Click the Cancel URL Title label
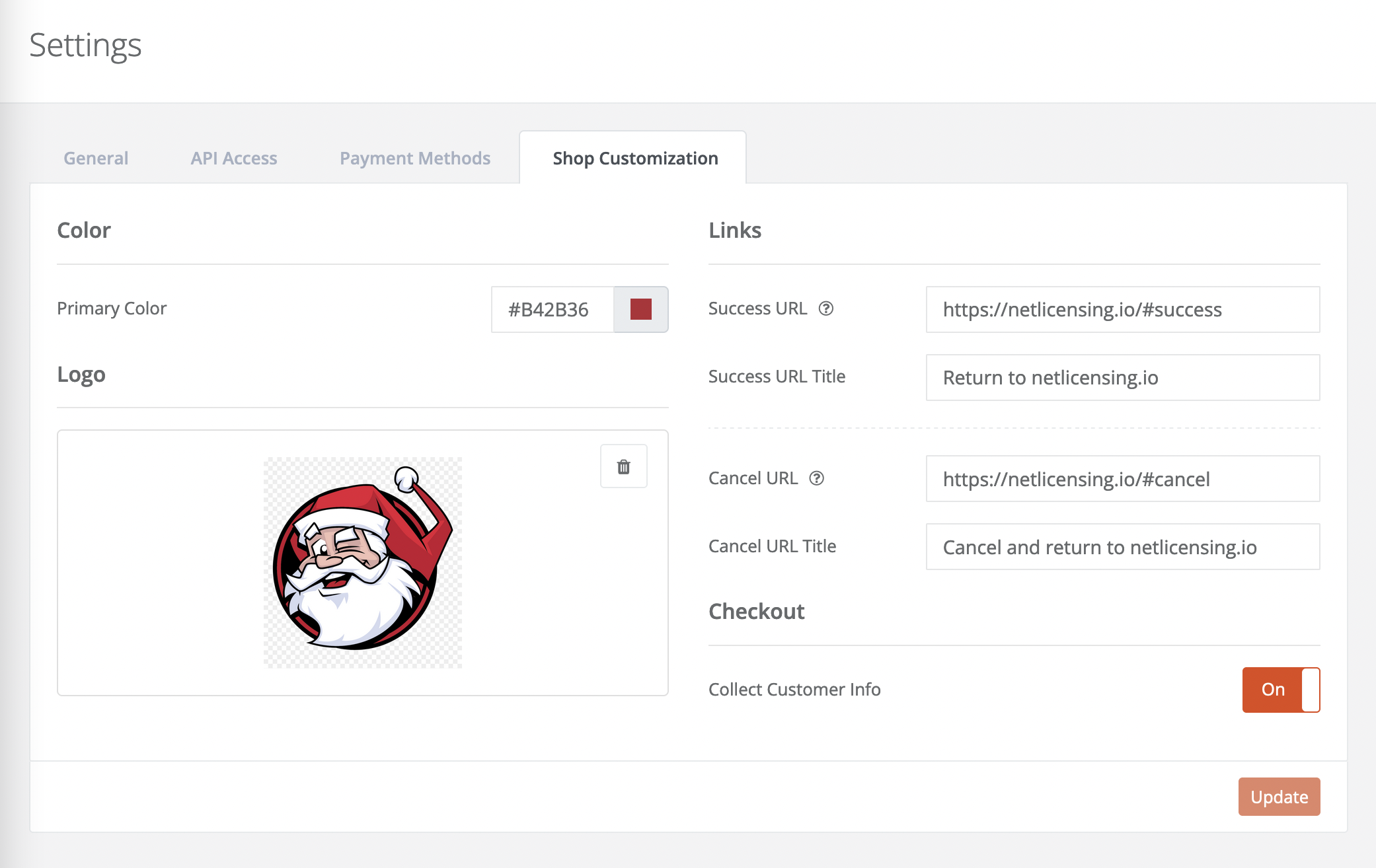 point(772,546)
